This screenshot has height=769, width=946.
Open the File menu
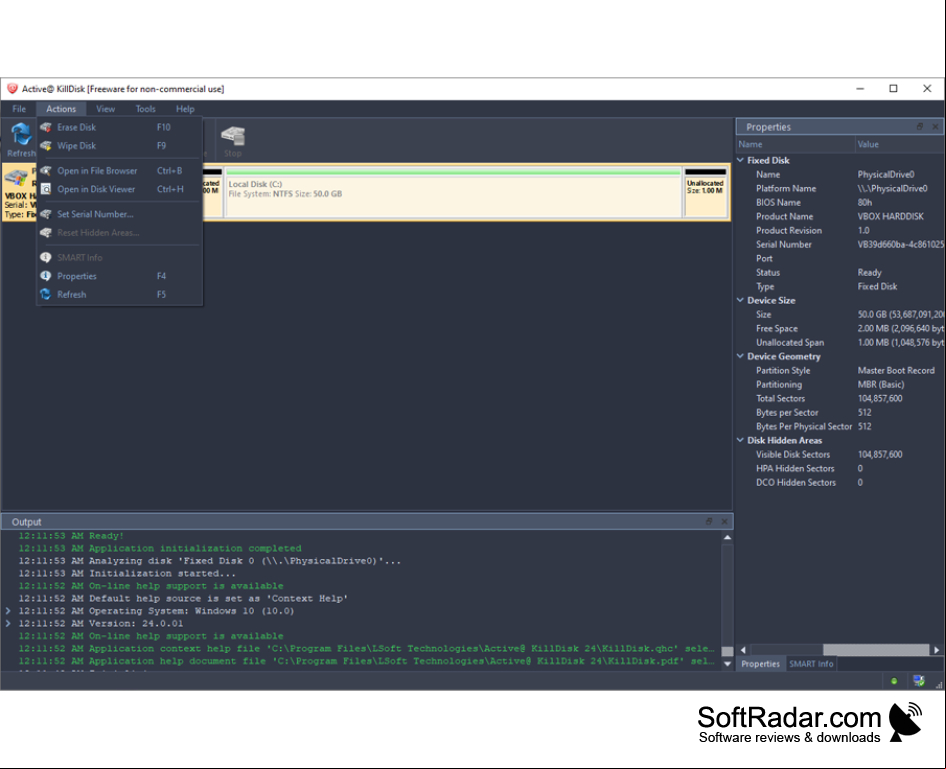19,109
